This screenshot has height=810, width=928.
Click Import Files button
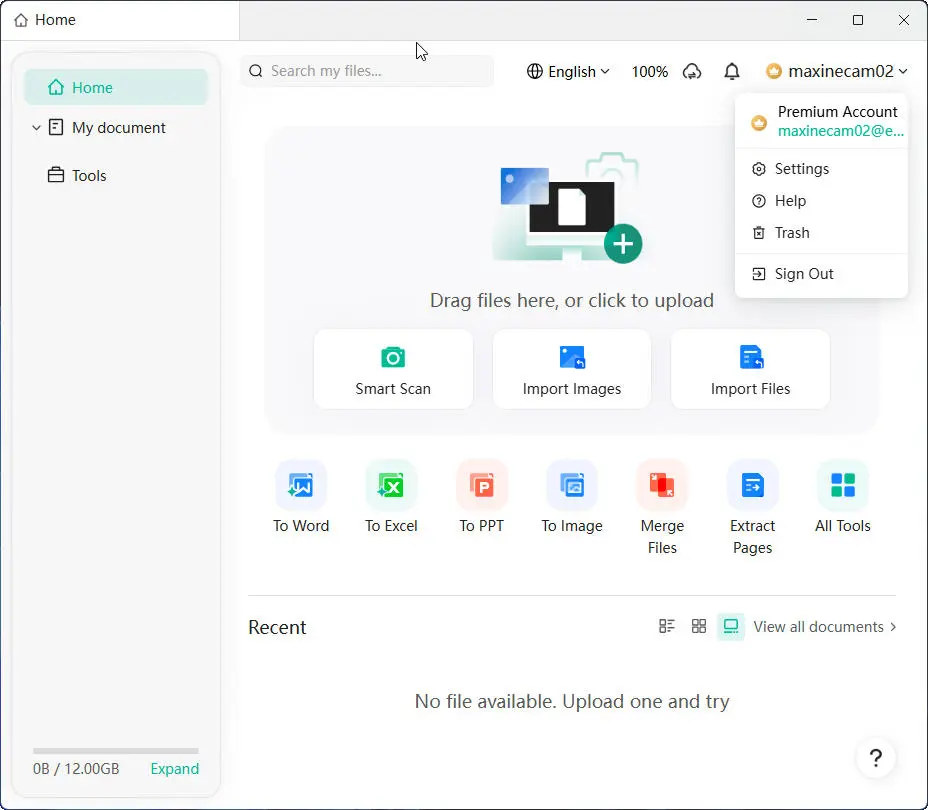point(750,370)
